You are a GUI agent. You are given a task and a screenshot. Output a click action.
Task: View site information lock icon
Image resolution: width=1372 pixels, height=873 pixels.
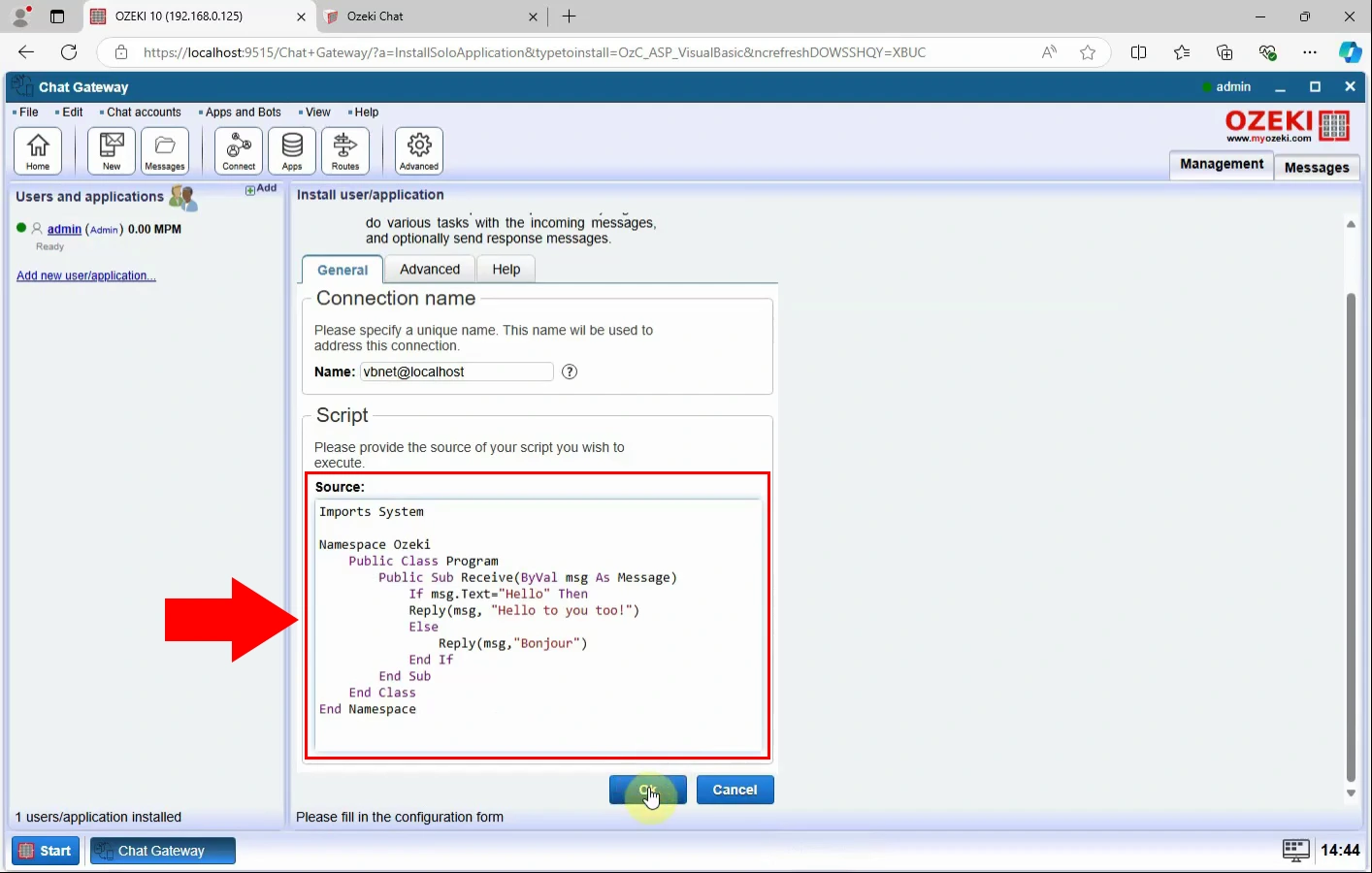click(x=121, y=52)
